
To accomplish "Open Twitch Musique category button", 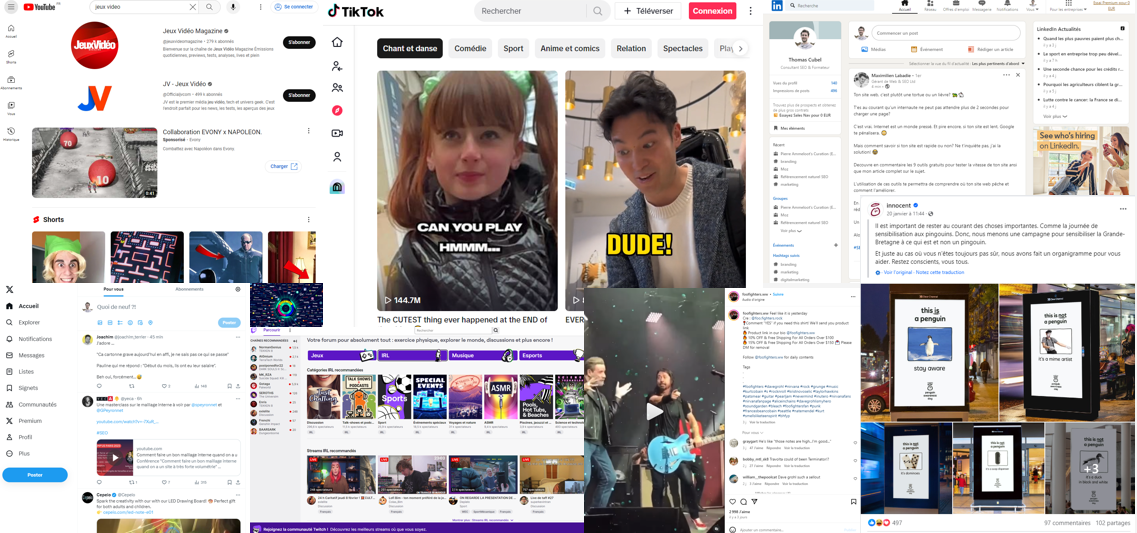I will [481, 356].
